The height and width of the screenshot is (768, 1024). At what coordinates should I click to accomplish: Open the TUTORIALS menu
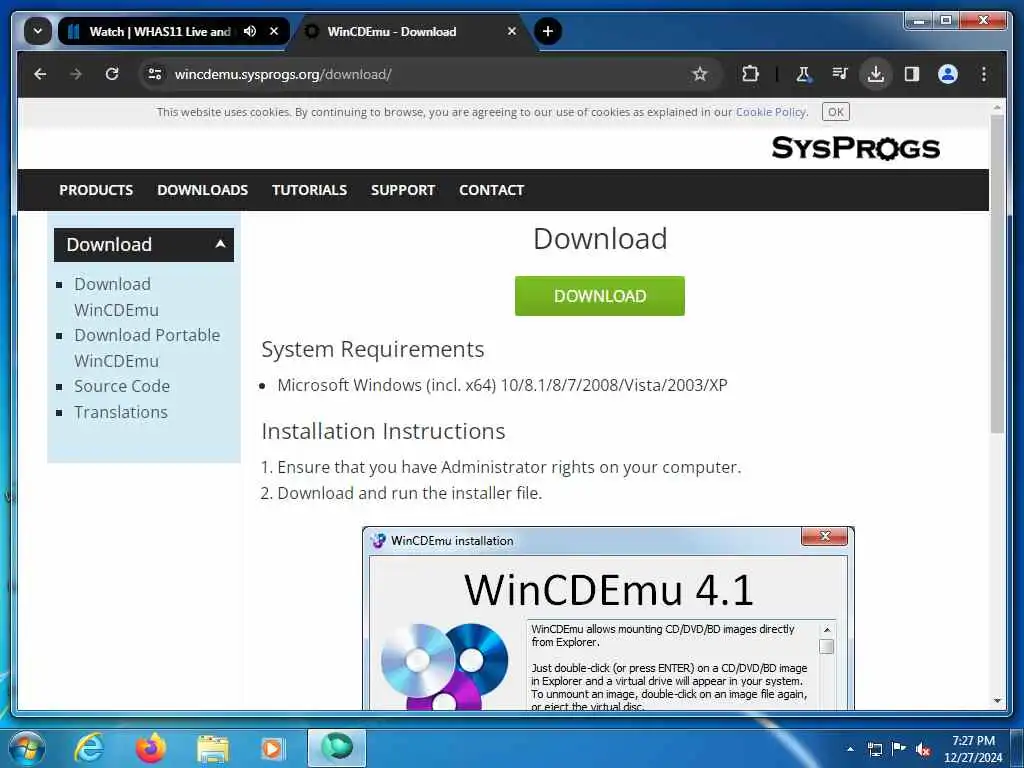click(310, 190)
